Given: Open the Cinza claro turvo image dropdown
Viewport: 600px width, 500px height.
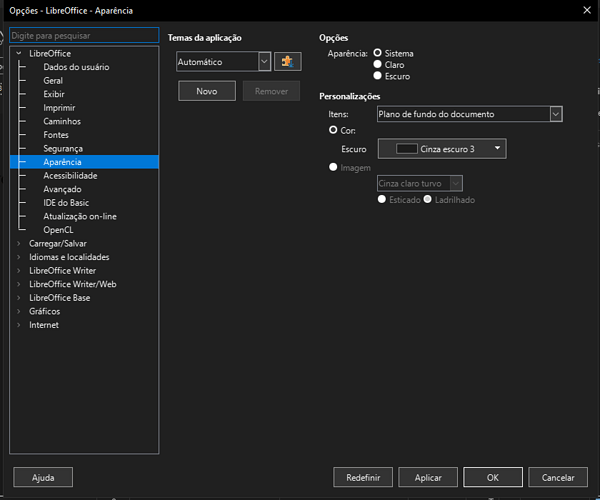Looking at the screenshot, I should coord(420,184).
